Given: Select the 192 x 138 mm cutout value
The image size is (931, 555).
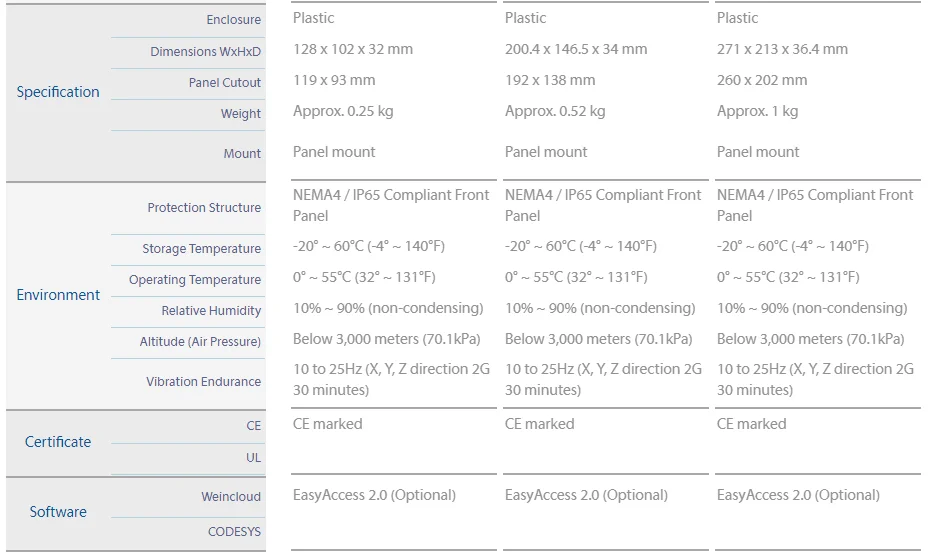Looking at the screenshot, I should [550, 80].
